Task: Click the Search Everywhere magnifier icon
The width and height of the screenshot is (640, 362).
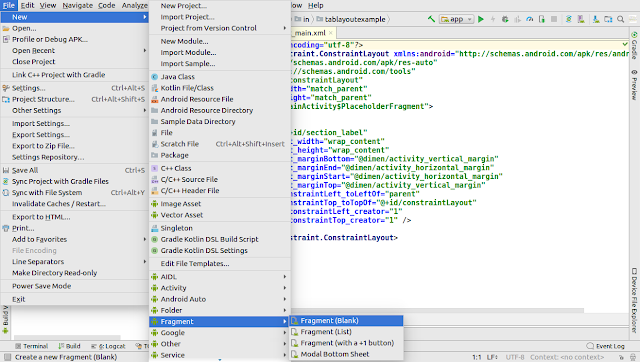Action: [620, 19]
